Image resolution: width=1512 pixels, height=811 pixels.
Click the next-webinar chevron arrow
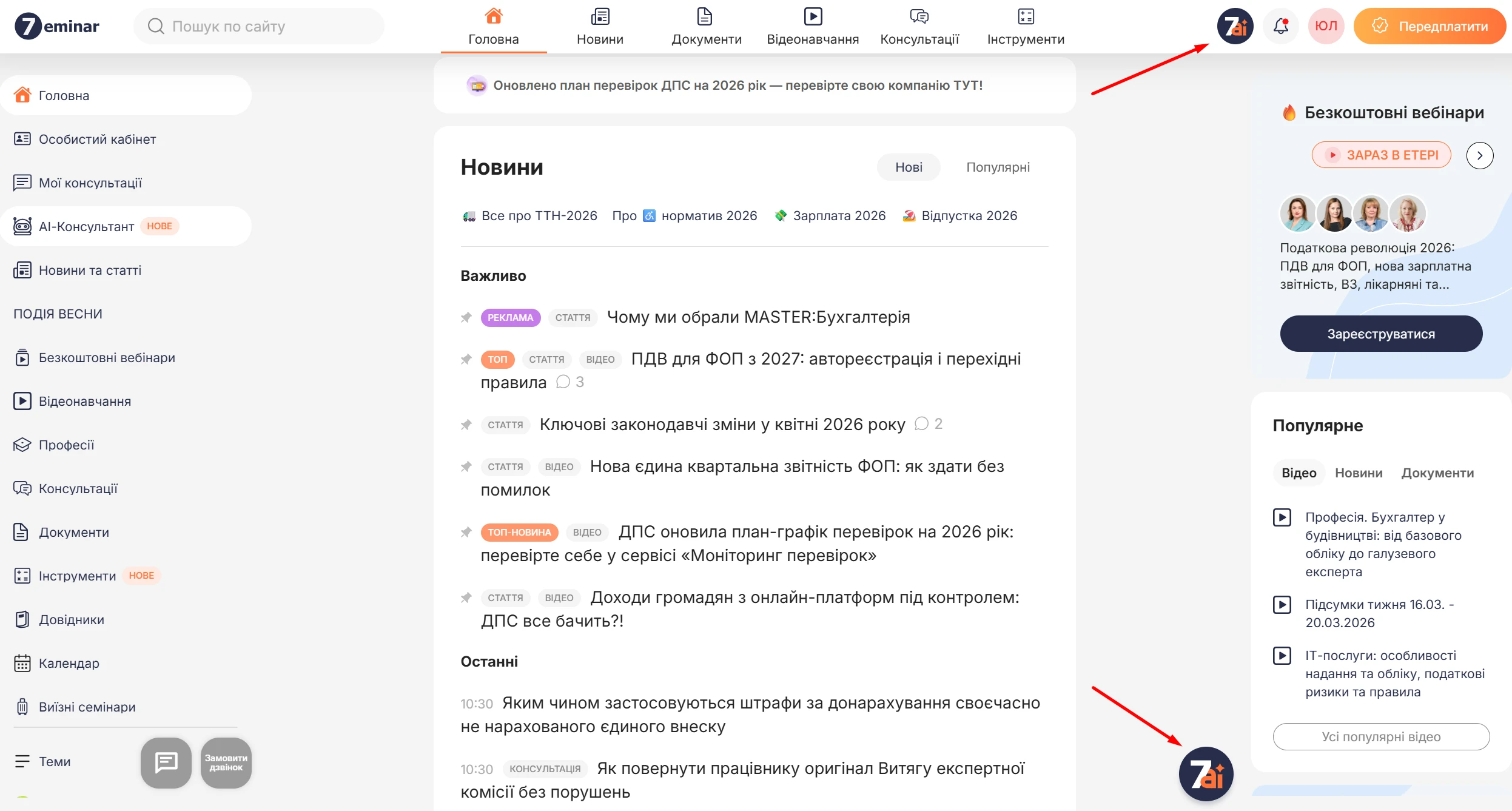click(x=1479, y=155)
